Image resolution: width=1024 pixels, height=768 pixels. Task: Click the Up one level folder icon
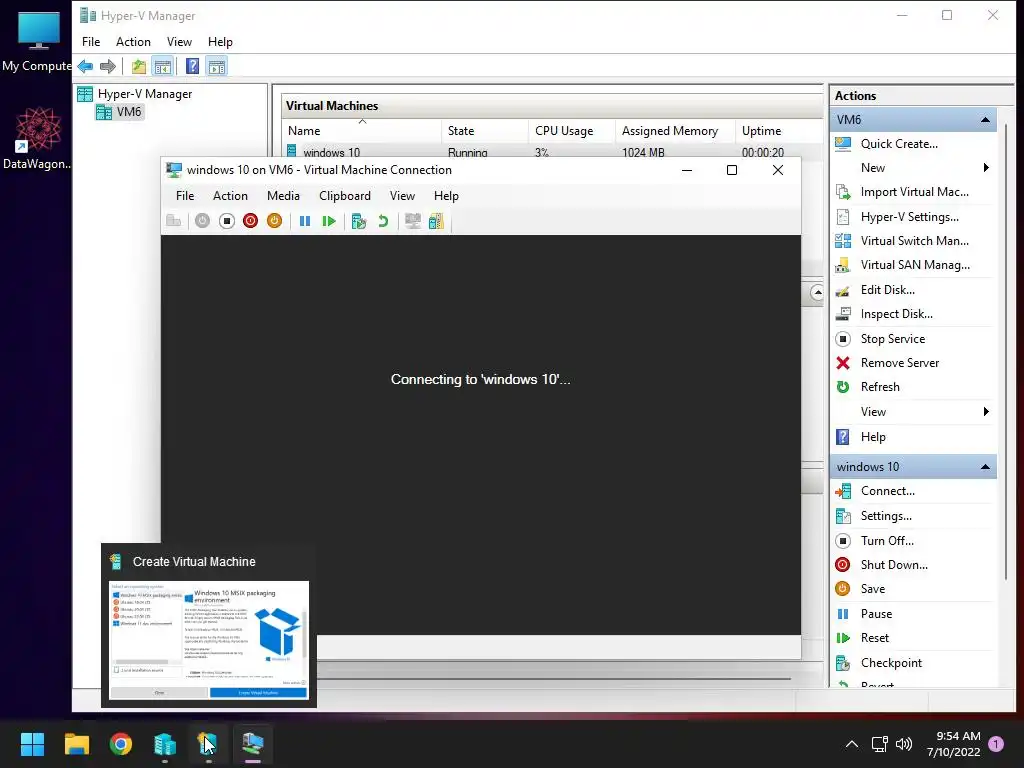click(138, 66)
